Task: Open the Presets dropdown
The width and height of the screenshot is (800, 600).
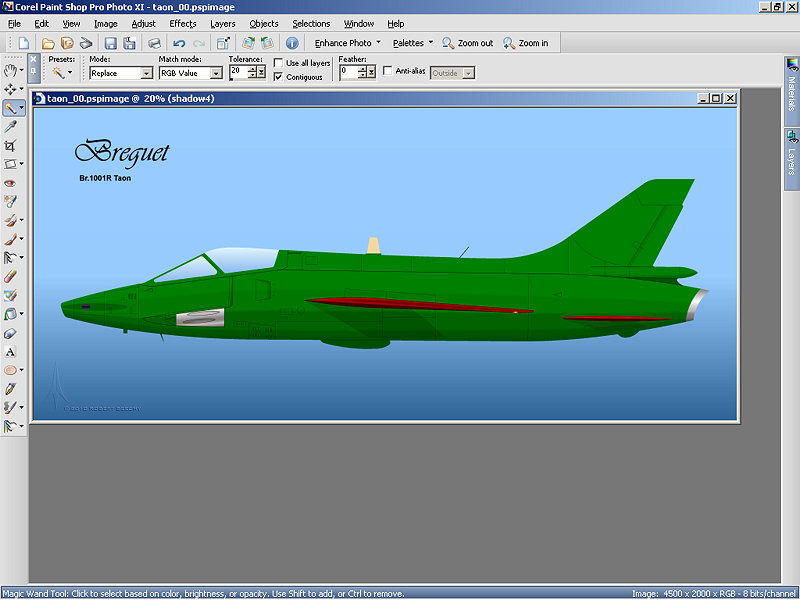Action: click(70, 73)
